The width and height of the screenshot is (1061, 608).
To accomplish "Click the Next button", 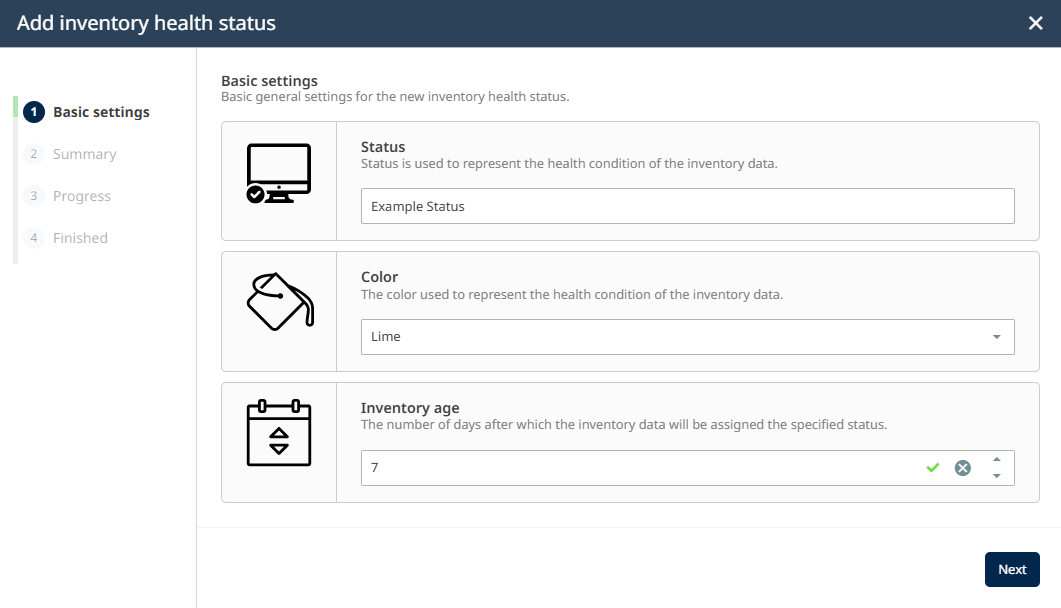I will click(x=1012, y=569).
